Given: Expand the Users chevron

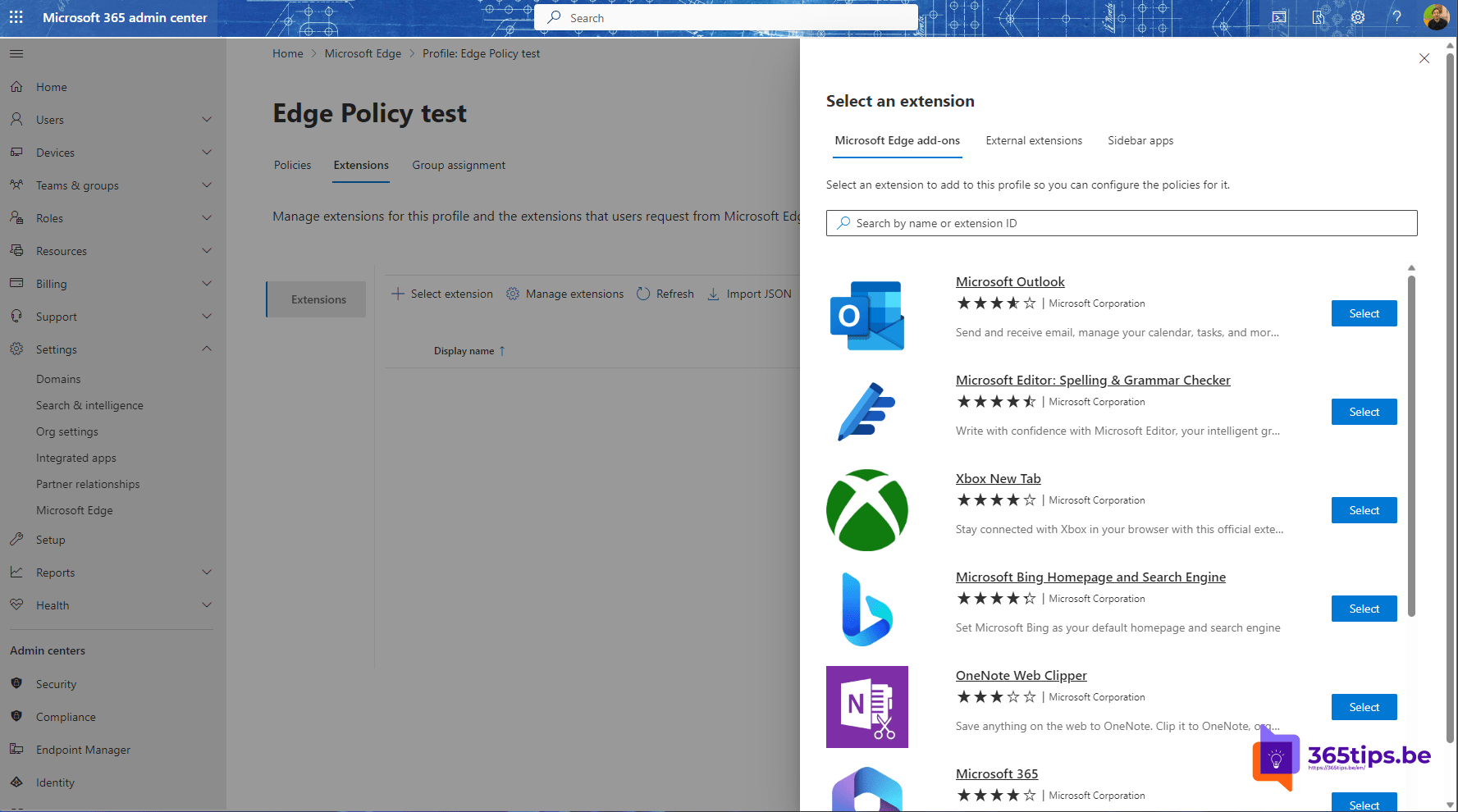Looking at the screenshot, I should [207, 119].
